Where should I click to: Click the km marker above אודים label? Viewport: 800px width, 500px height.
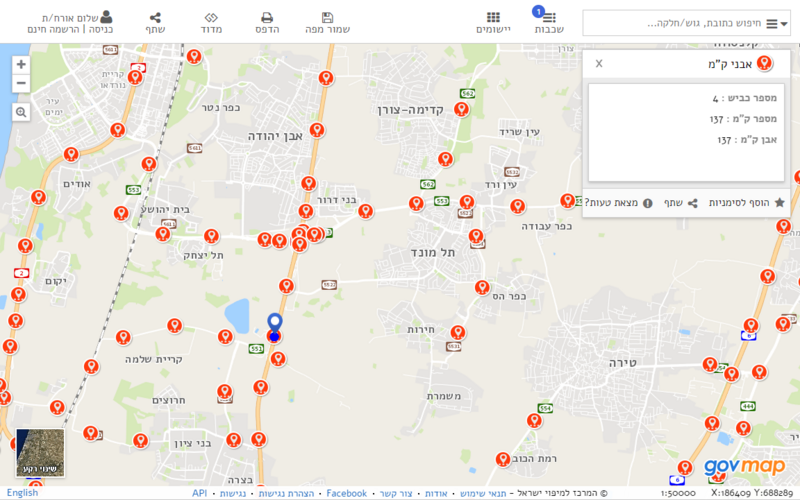click(x=71, y=154)
